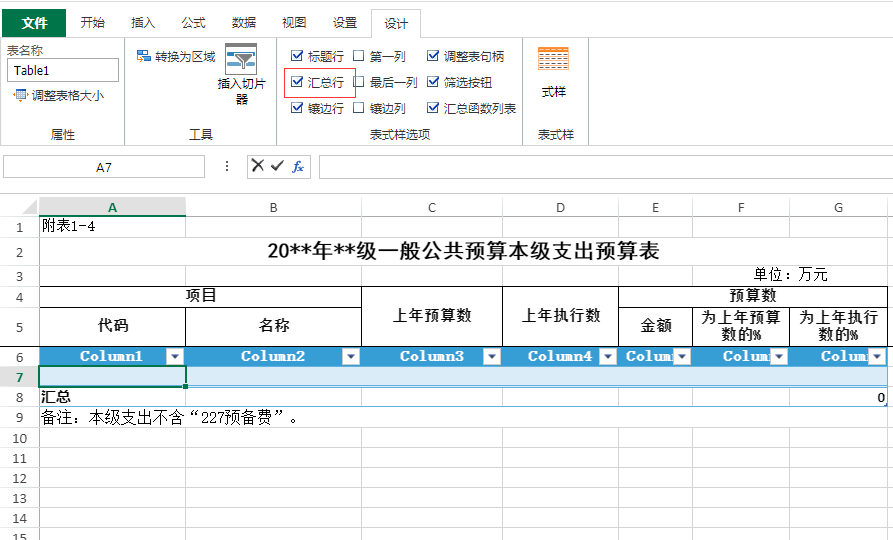Viewport: 893px width, 540px height.
Task: Click the 单位：万元 cell
Action: pos(790,275)
